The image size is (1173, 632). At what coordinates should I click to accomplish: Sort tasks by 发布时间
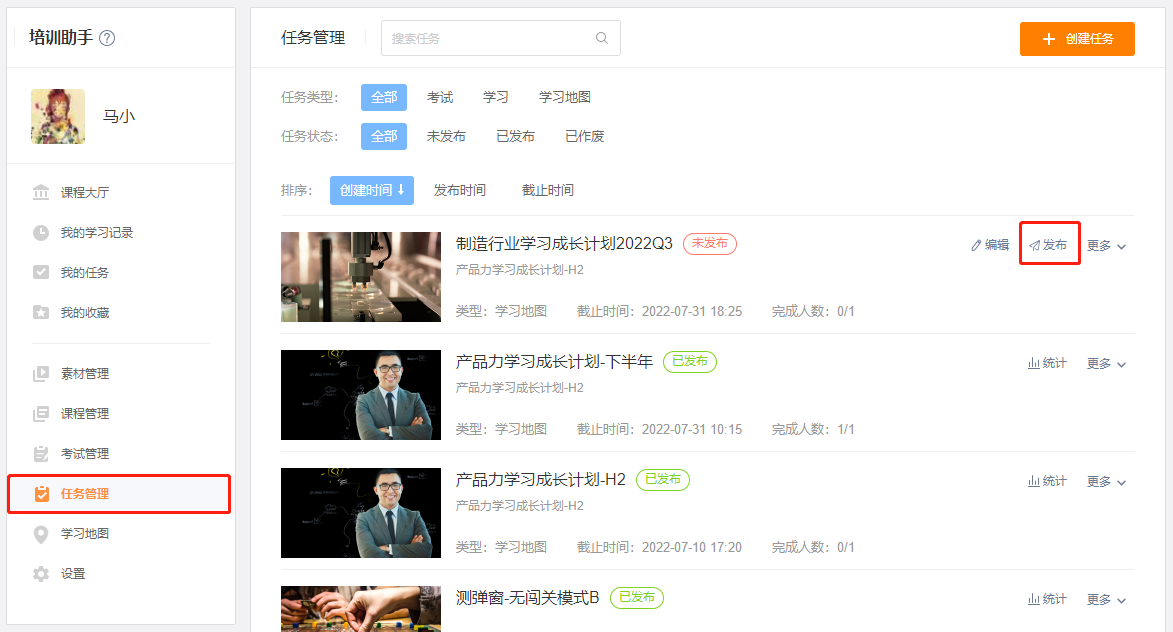coord(459,191)
